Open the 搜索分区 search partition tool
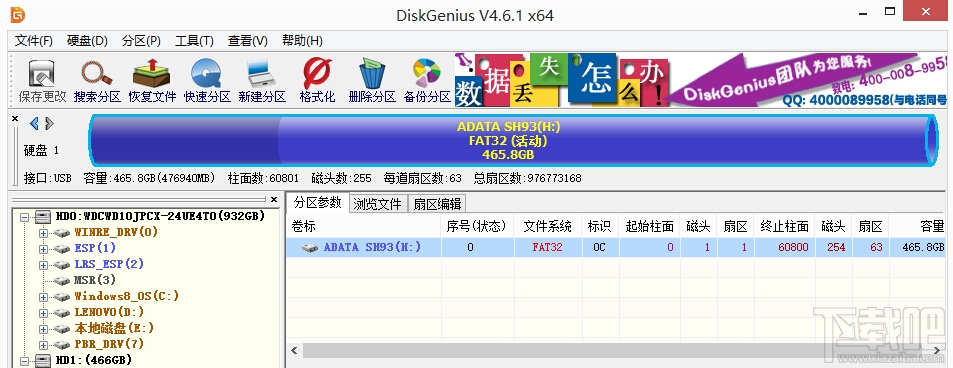The width and height of the screenshot is (953, 368). point(97,81)
